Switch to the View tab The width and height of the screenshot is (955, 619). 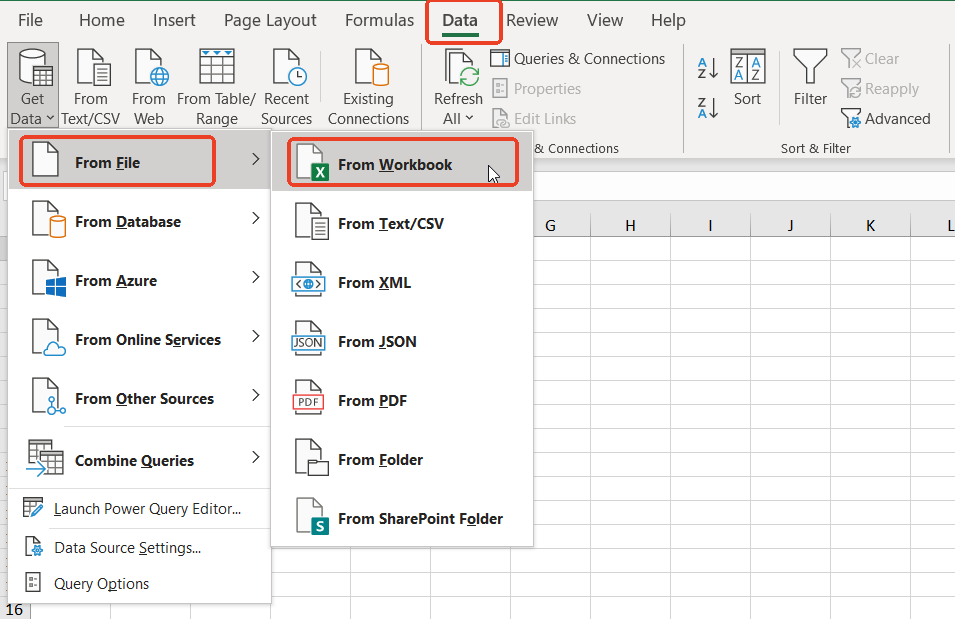click(605, 20)
